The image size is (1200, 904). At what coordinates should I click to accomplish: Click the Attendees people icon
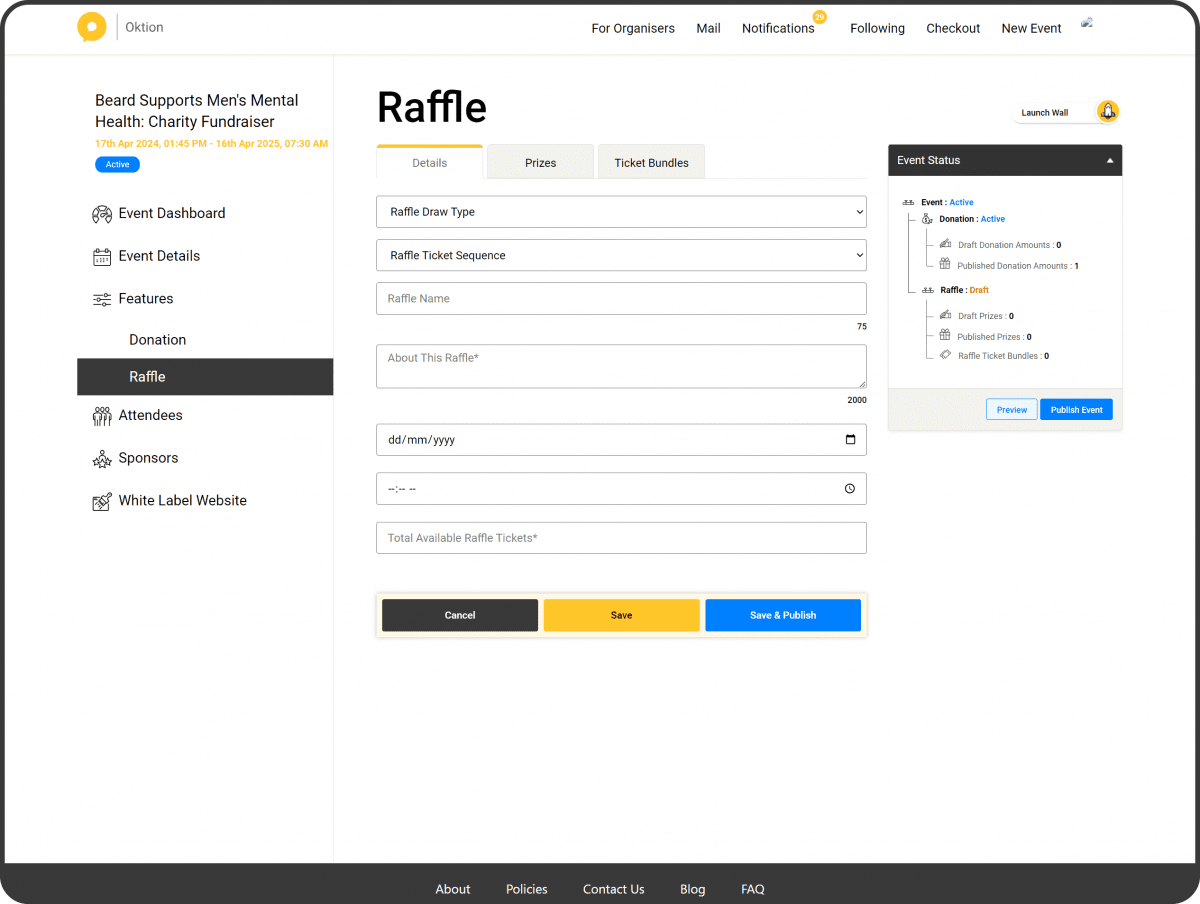pyautogui.click(x=101, y=415)
